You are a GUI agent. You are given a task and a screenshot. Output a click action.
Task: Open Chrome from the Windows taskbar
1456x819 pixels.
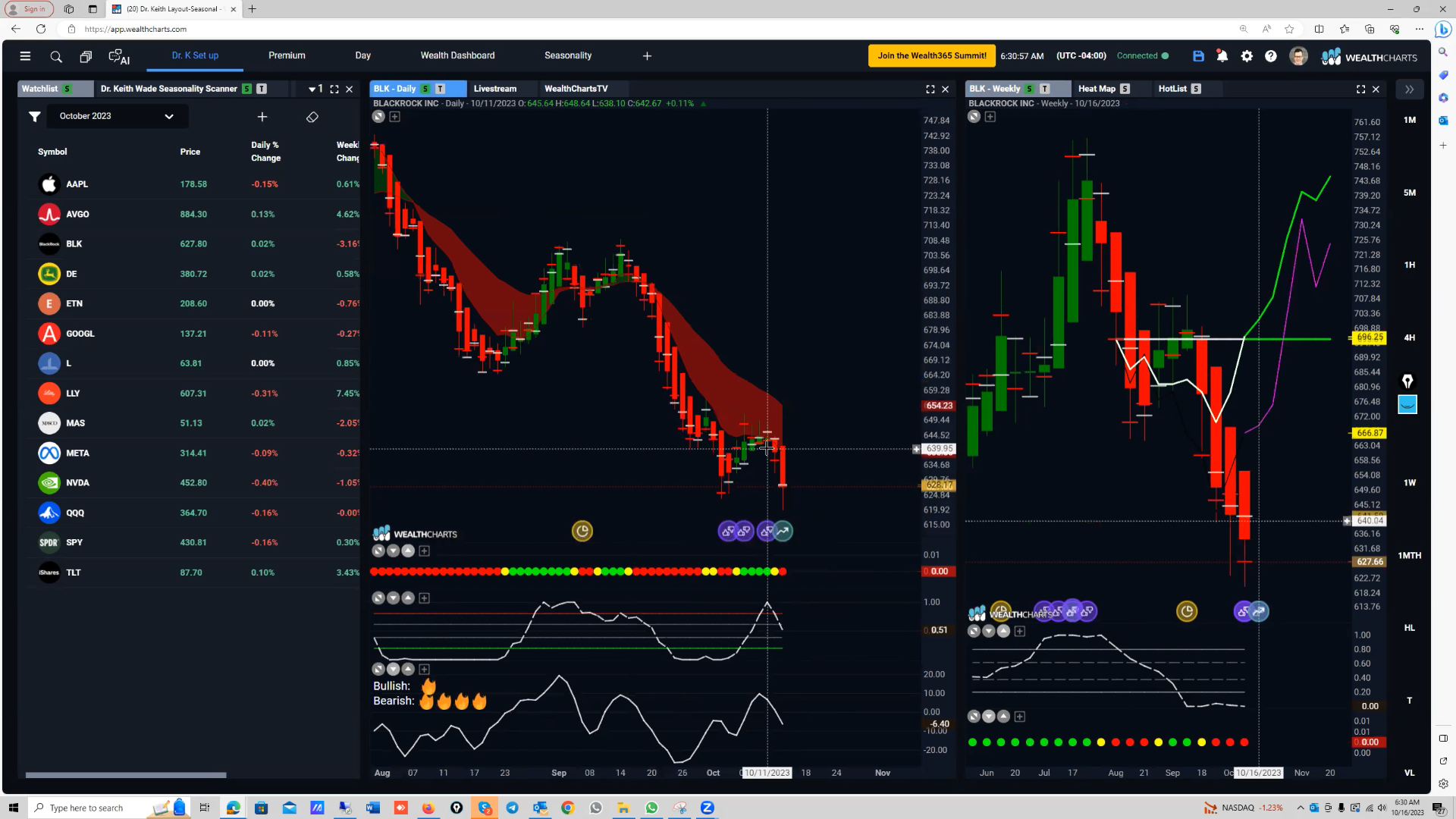coord(568,808)
